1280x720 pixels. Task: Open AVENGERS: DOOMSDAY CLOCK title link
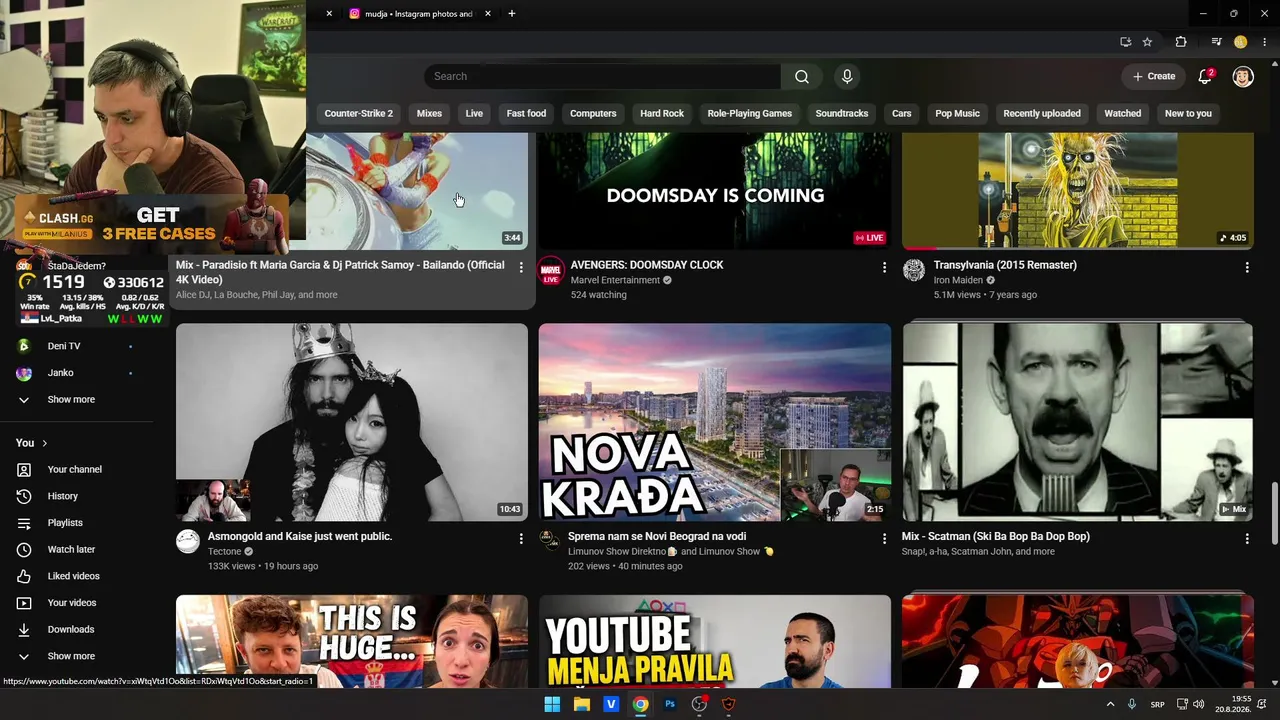647,265
